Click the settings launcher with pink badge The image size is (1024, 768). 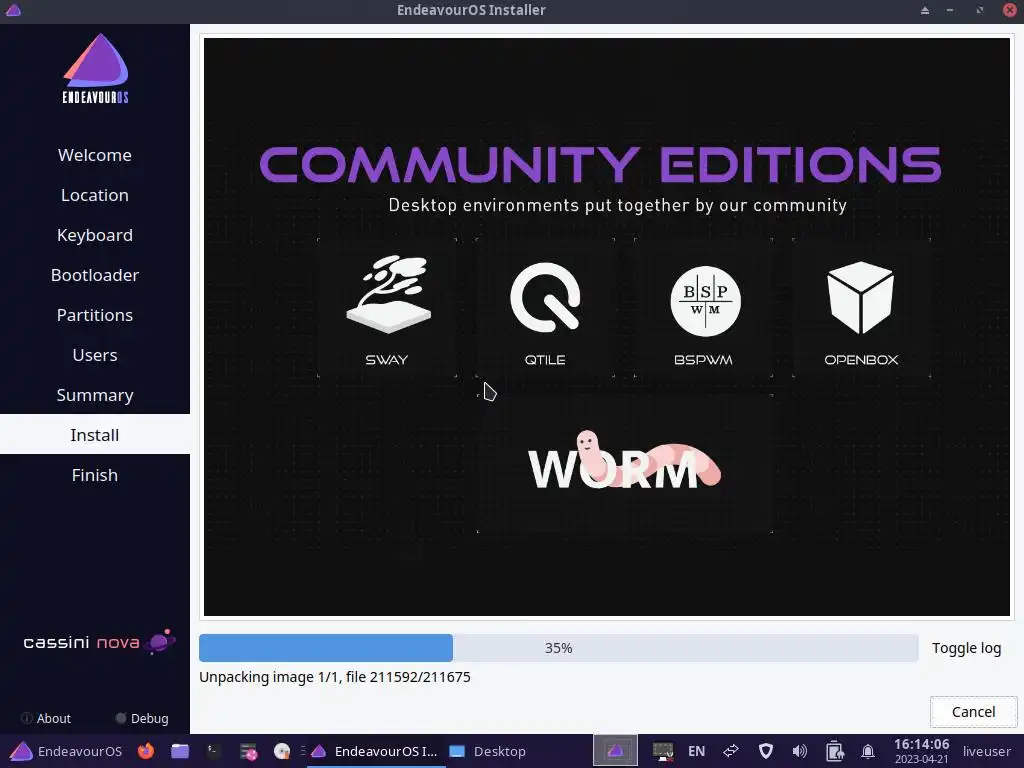pyautogui.click(x=248, y=752)
